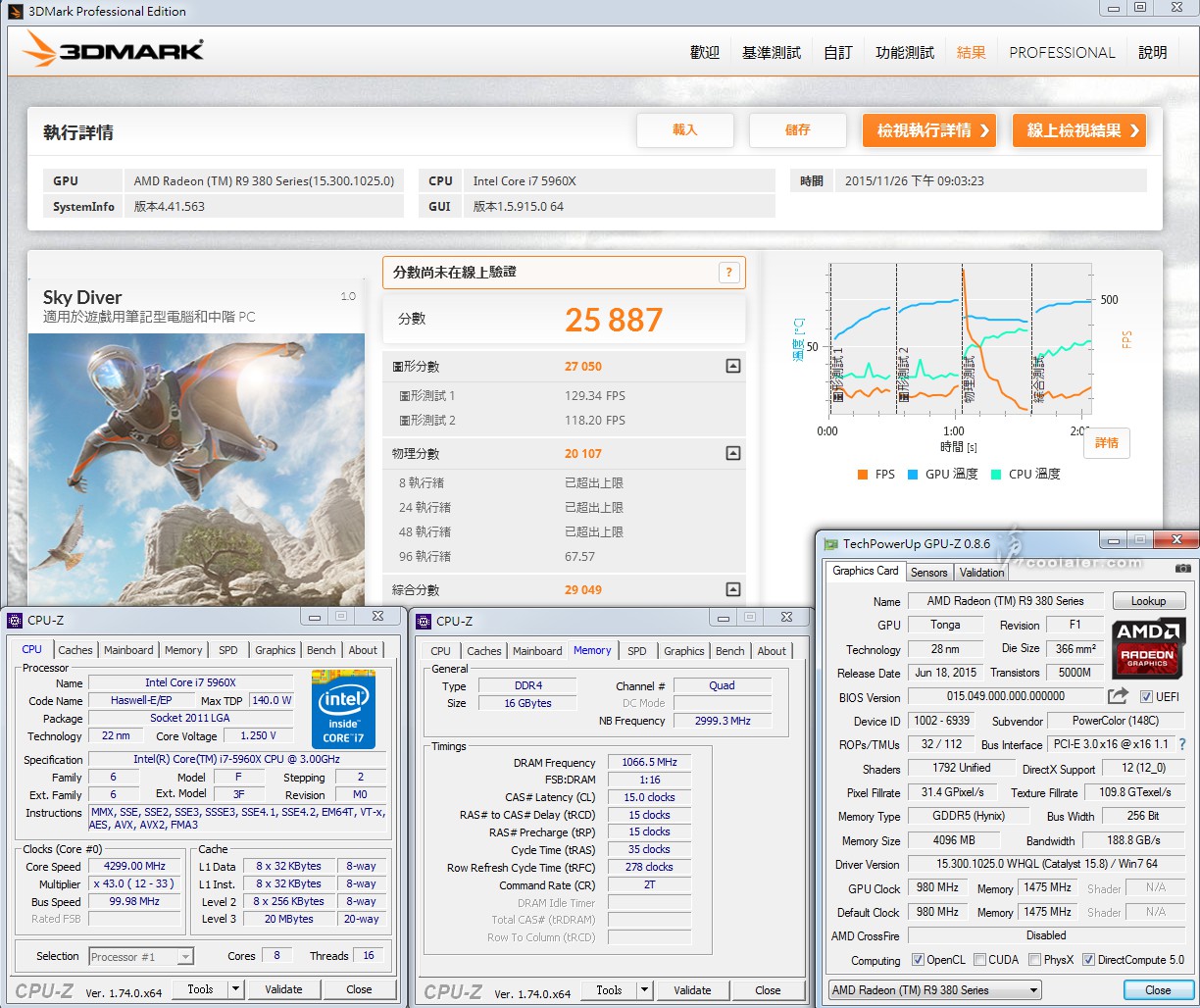The image size is (1200, 1008).
Task: Open SPD tab in CPU-Z Memory window
Action: [x=637, y=651]
